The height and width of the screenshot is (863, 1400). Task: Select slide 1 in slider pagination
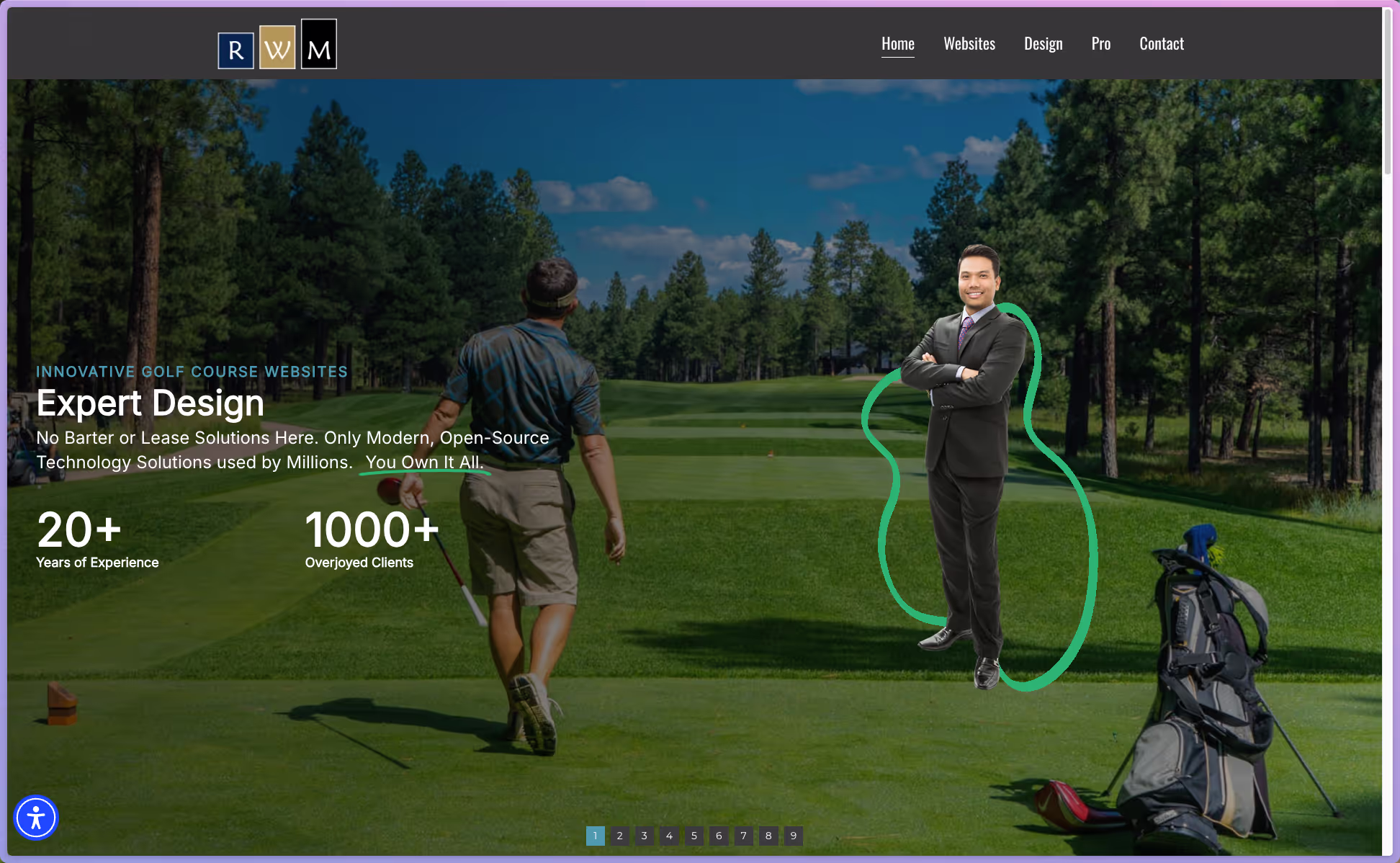click(x=595, y=836)
